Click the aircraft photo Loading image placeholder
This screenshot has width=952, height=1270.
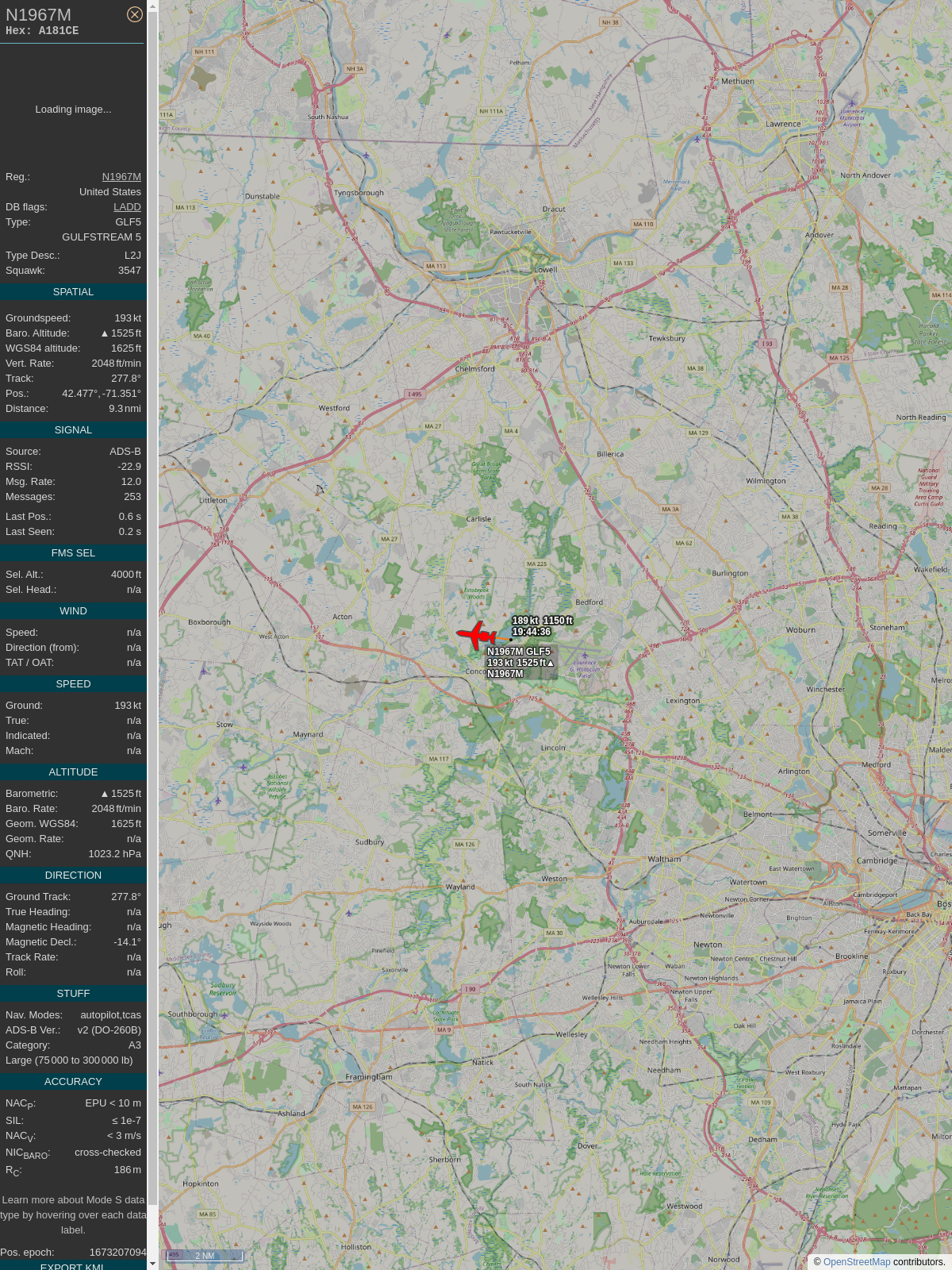[73, 110]
